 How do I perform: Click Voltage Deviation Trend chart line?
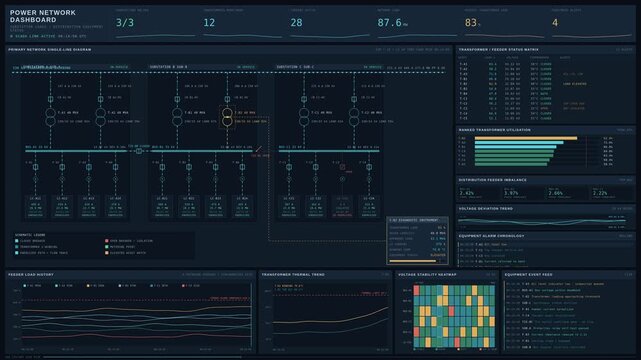pyautogui.click(x=542, y=222)
